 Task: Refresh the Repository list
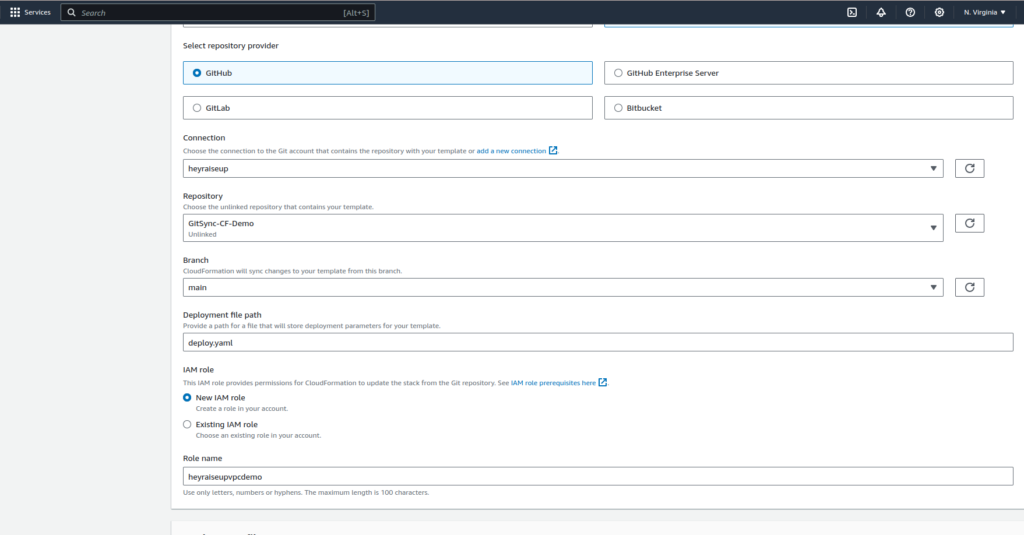point(969,223)
